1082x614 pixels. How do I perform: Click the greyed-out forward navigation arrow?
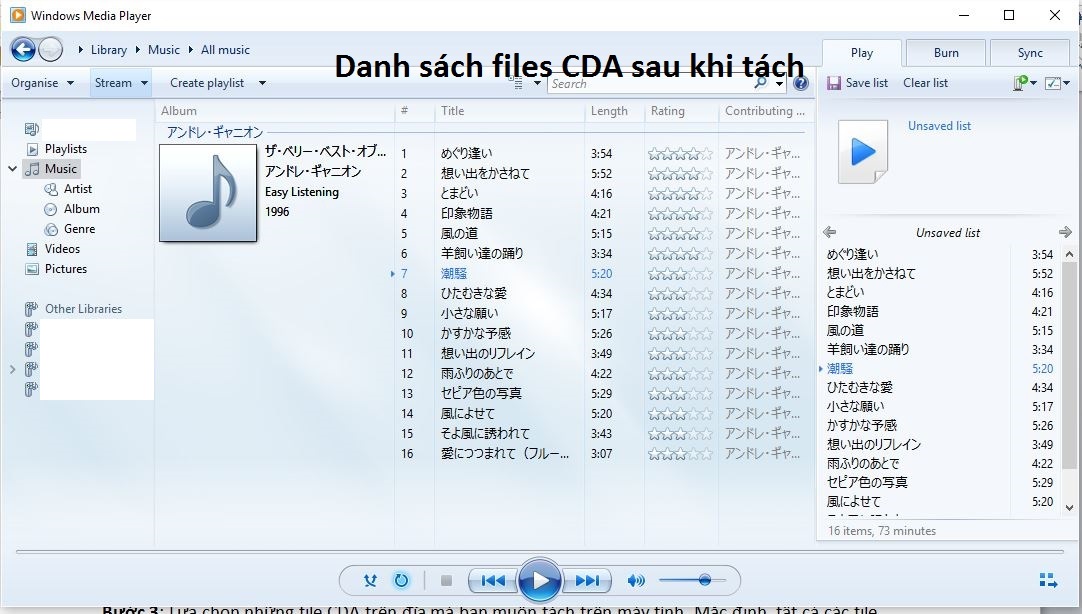[x=50, y=49]
